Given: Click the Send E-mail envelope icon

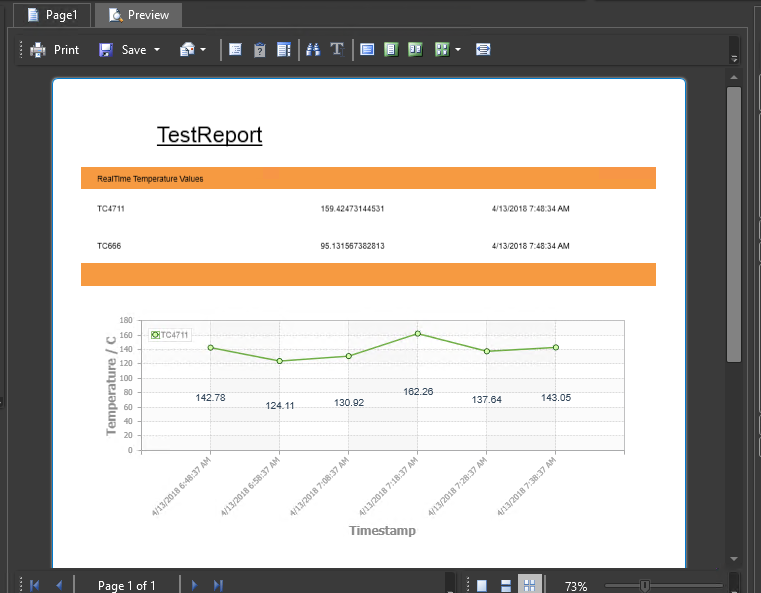Looking at the screenshot, I should 187,49.
